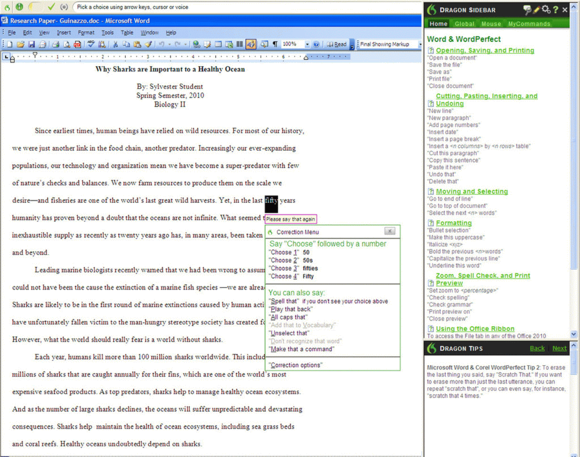Click the Dragon microphone icon on DragonBar
This screenshot has width=580, height=457.
pyautogui.click(x=19, y=7)
